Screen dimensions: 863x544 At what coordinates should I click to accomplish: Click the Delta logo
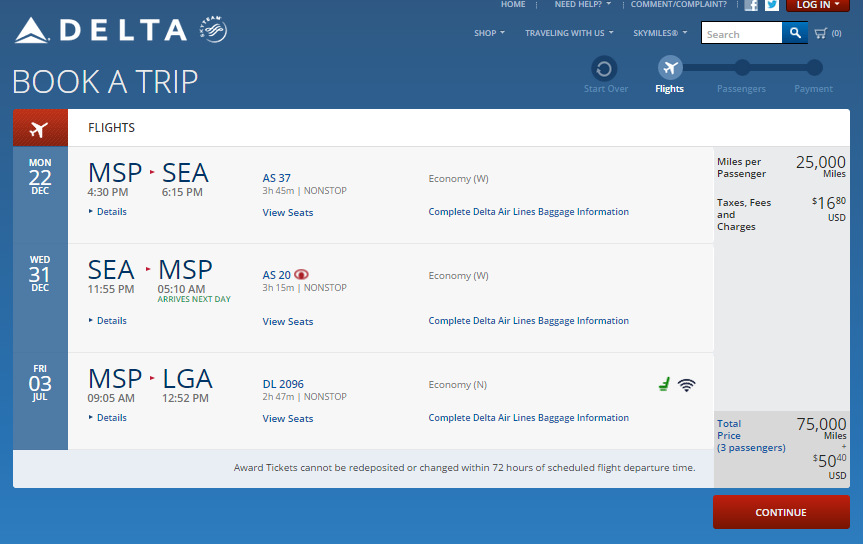tap(101, 30)
